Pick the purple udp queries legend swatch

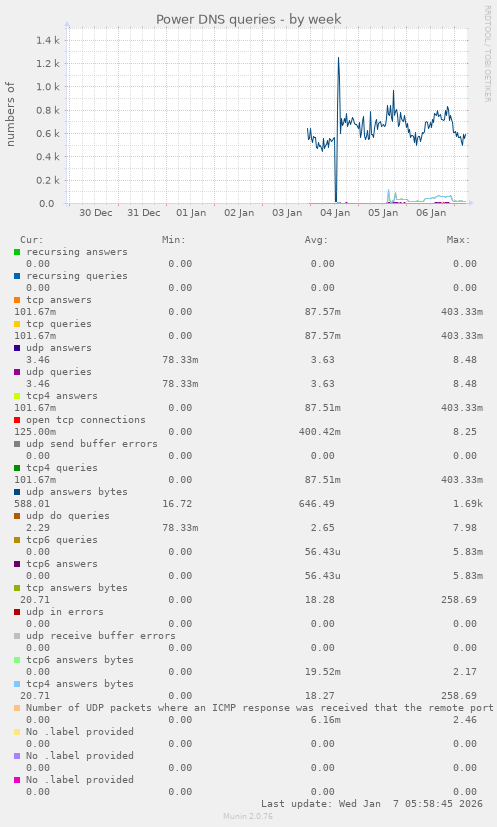[17, 372]
